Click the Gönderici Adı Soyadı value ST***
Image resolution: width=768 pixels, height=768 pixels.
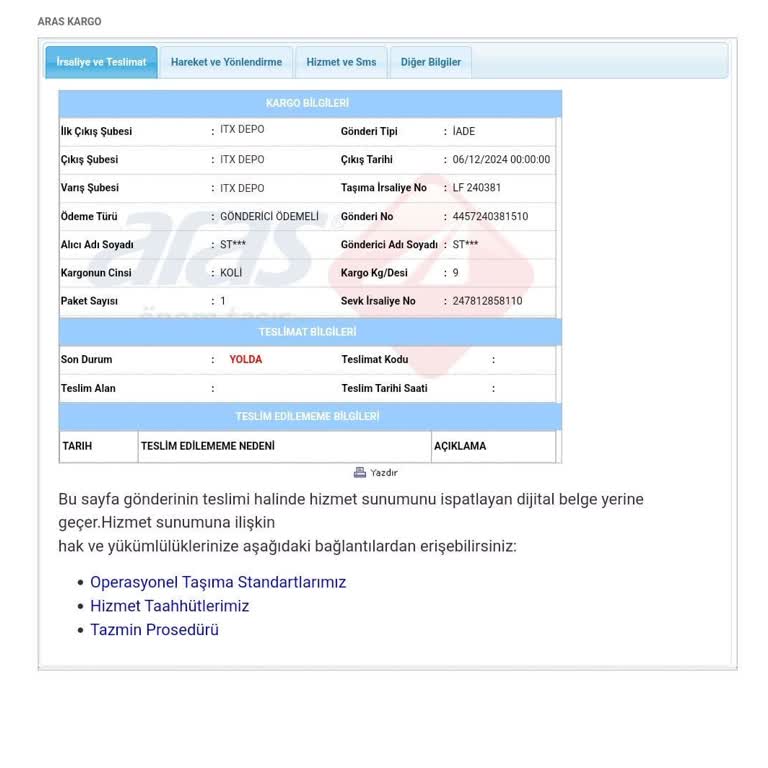coord(465,244)
